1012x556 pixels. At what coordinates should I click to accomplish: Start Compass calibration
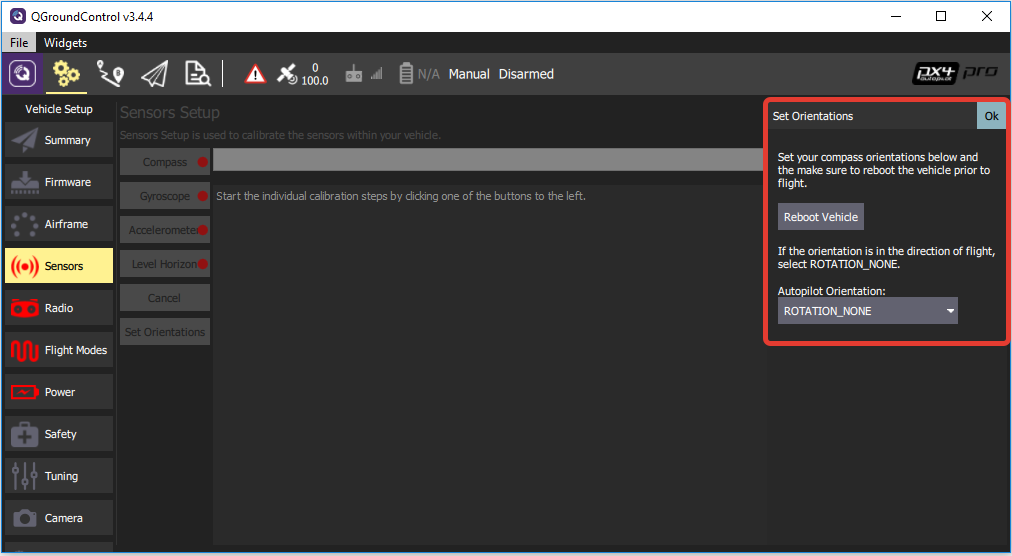click(165, 162)
